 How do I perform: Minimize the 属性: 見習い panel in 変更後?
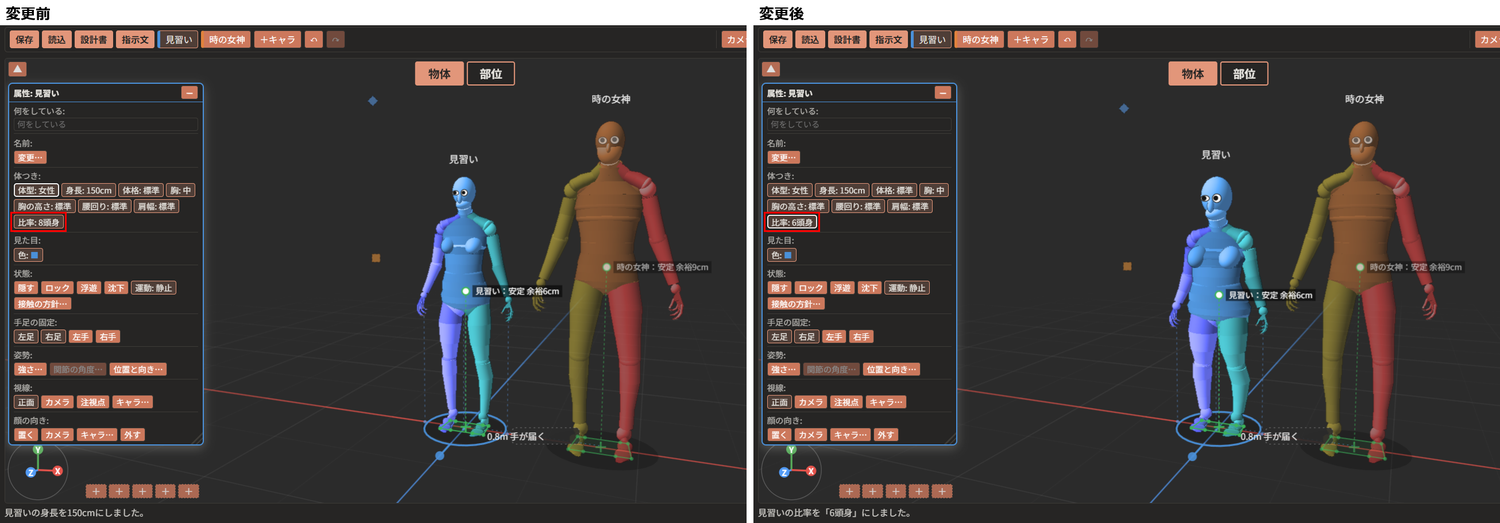tap(942, 93)
